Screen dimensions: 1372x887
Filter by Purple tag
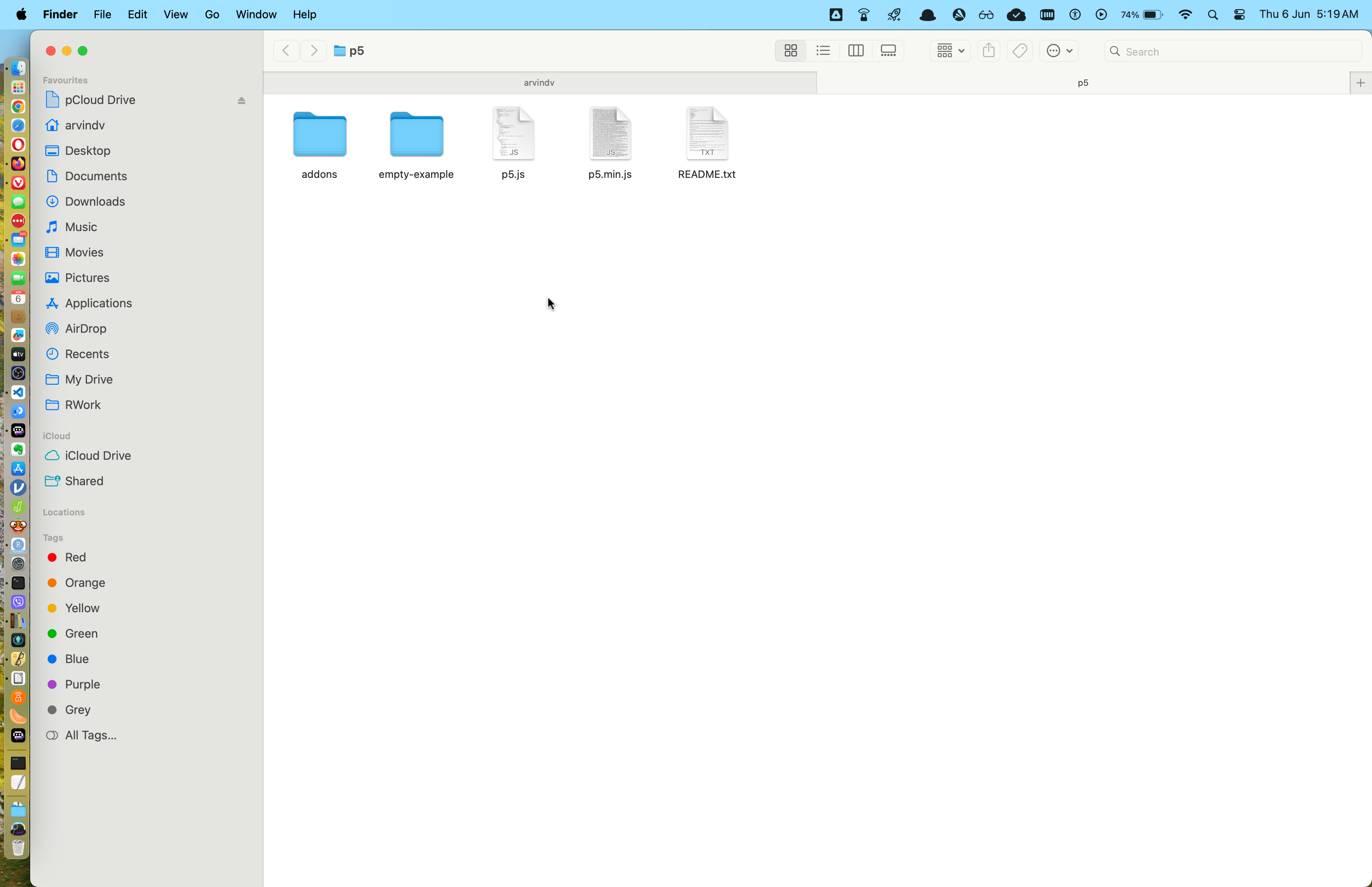tap(82, 684)
